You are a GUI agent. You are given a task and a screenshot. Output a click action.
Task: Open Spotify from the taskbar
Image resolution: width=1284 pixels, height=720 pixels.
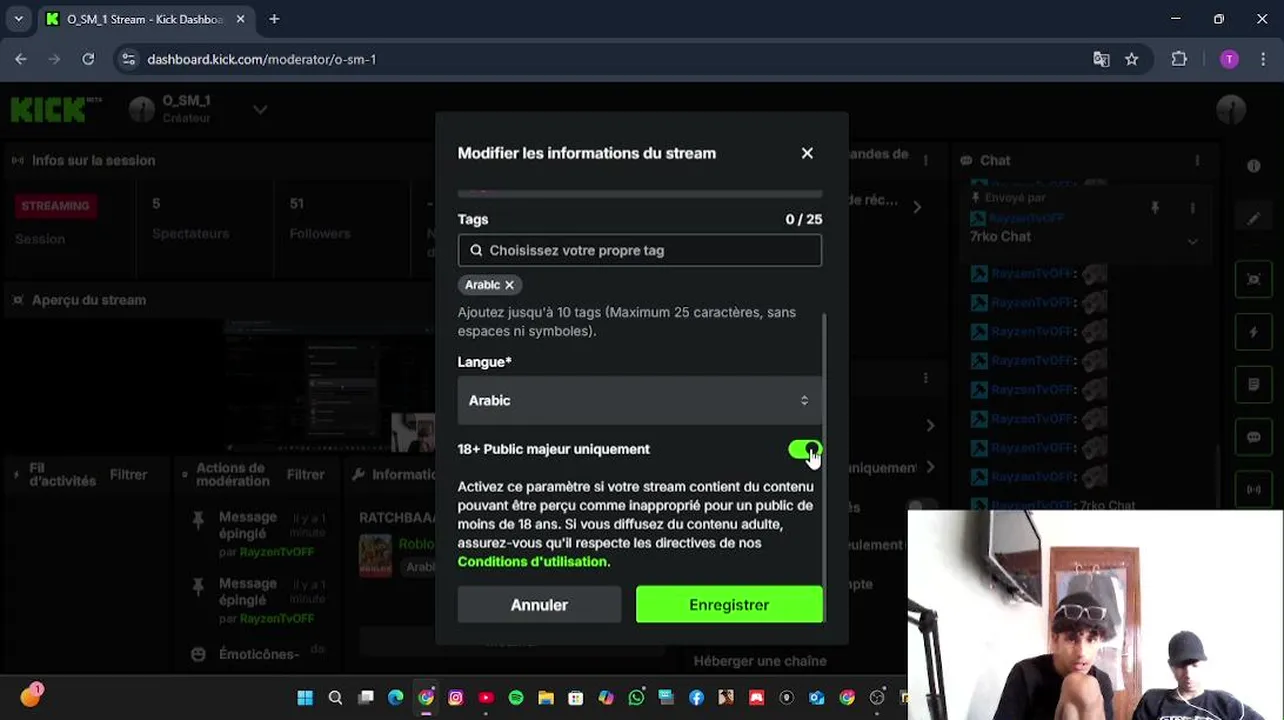coord(516,698)
